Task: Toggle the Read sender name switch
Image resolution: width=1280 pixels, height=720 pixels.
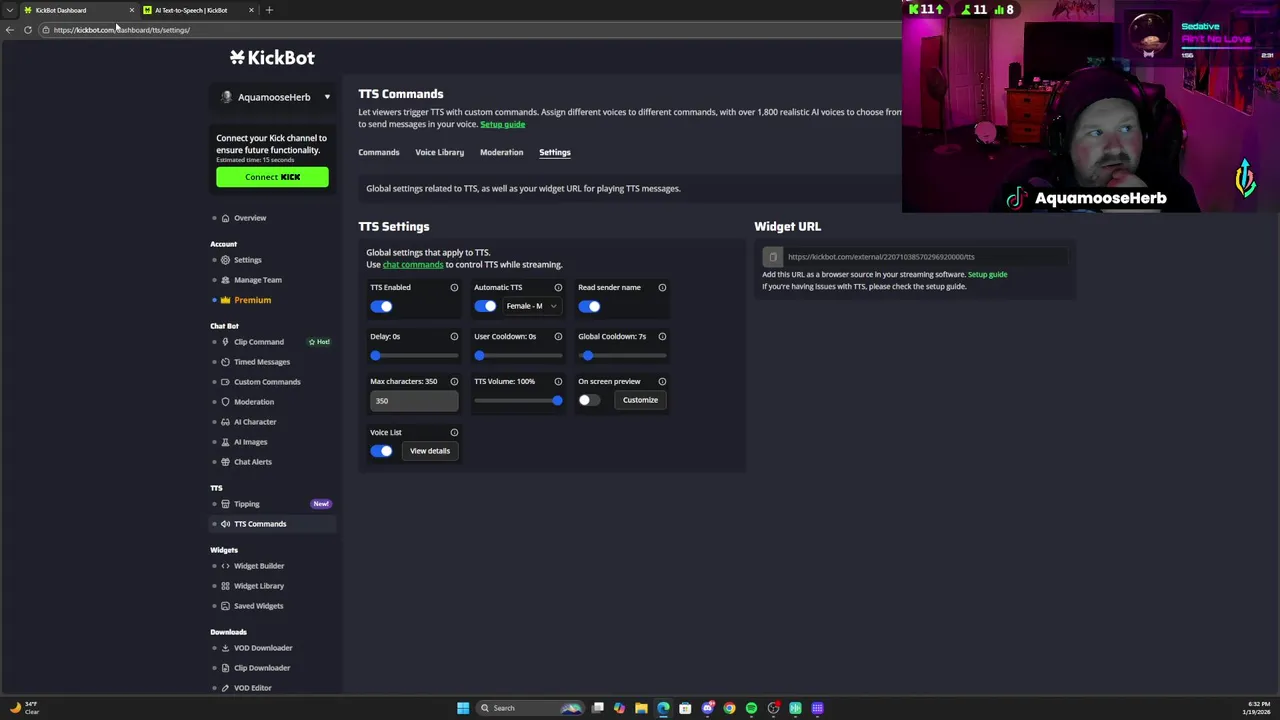Action: point(589,307)
